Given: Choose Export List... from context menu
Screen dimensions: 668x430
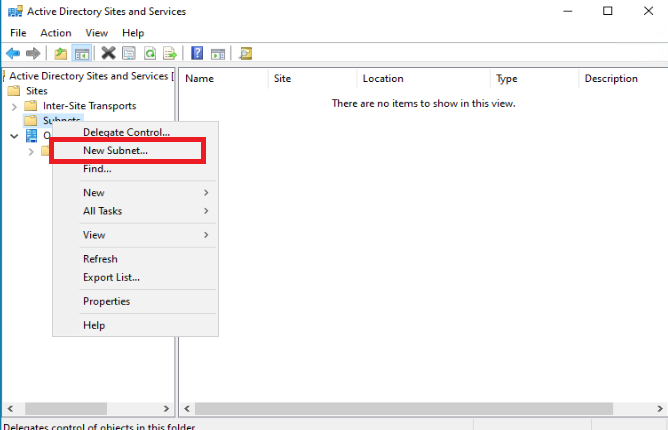Looking at the screenshot, I should click(x=112, y=277).
